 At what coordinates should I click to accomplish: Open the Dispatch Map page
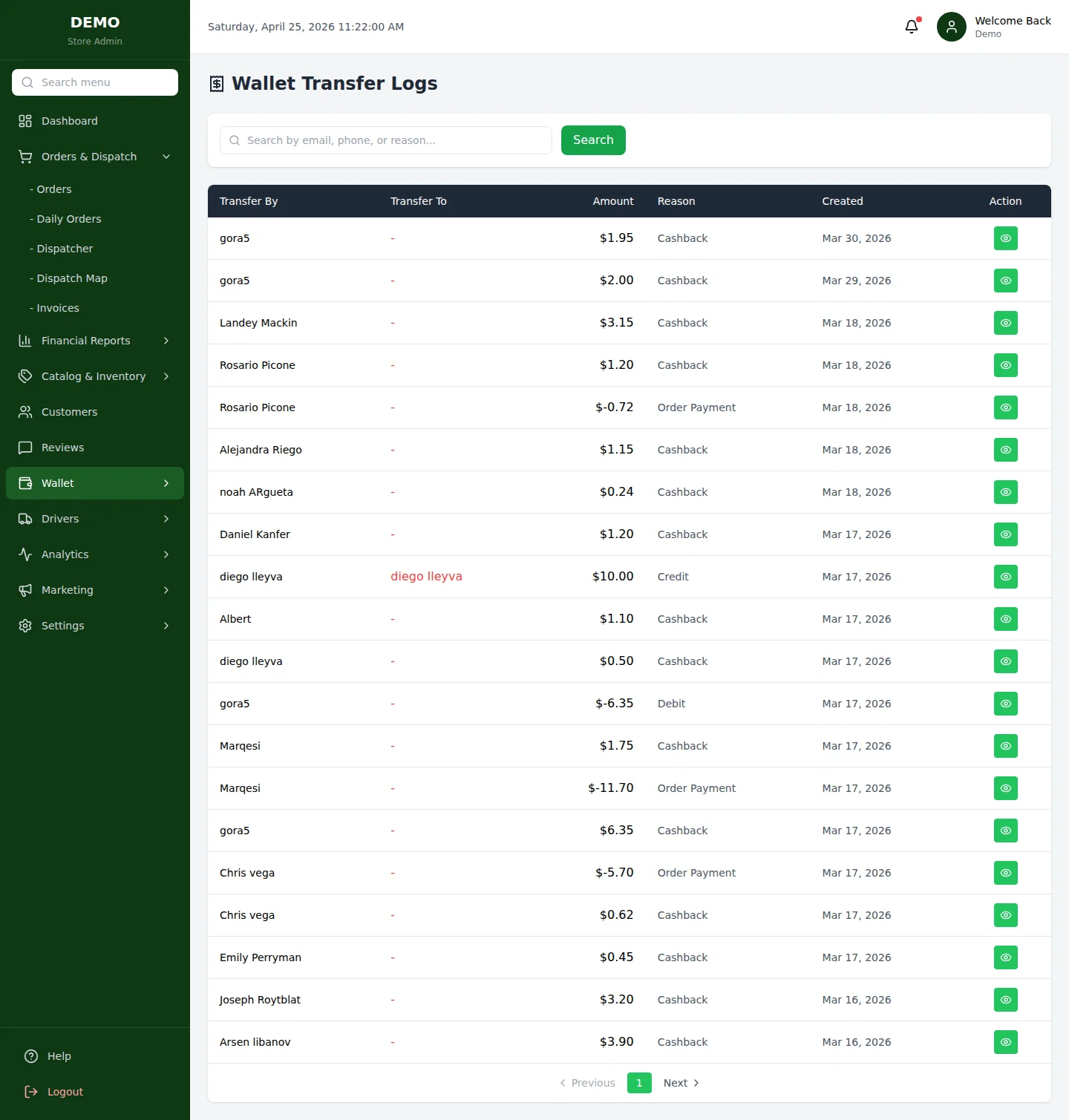tap(71, 278)
